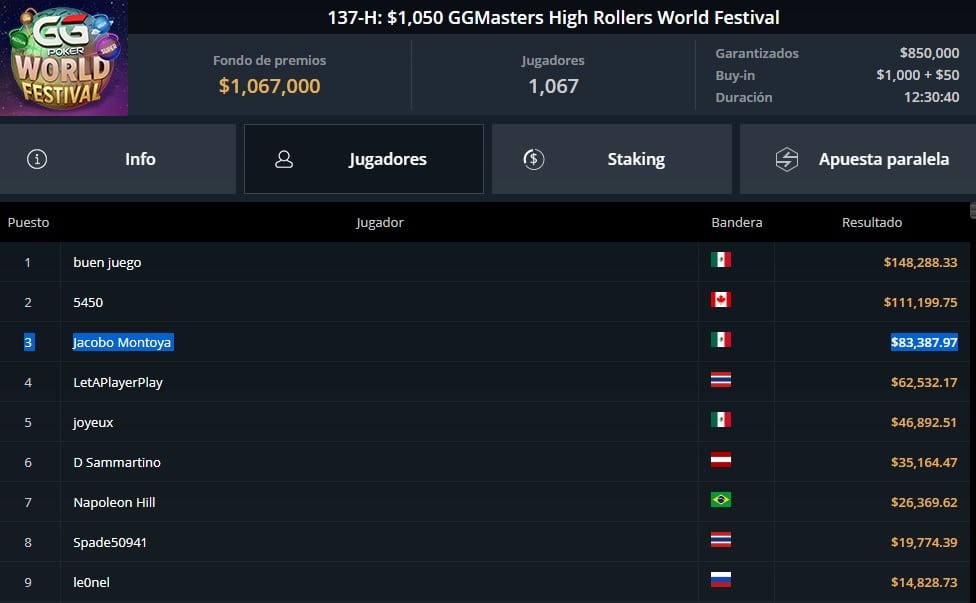Screen dimensions: 976x603
Task: Click the result $46,892.51
Action: (924, 423)
